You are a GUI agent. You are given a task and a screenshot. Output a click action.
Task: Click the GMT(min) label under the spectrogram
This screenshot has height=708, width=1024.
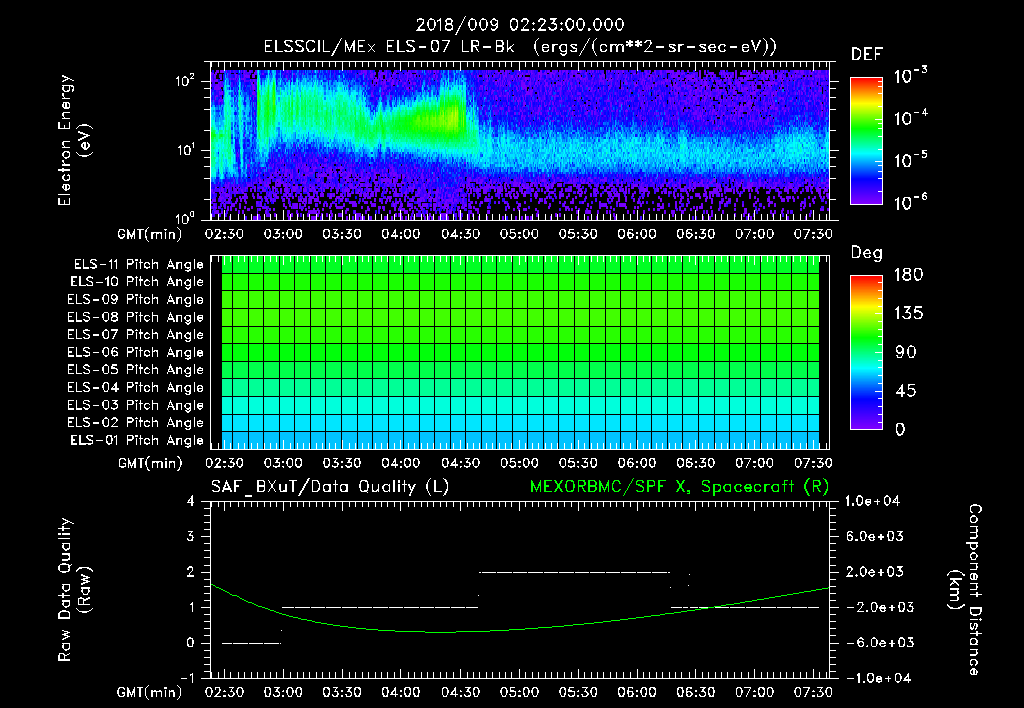tap(150, 234)
